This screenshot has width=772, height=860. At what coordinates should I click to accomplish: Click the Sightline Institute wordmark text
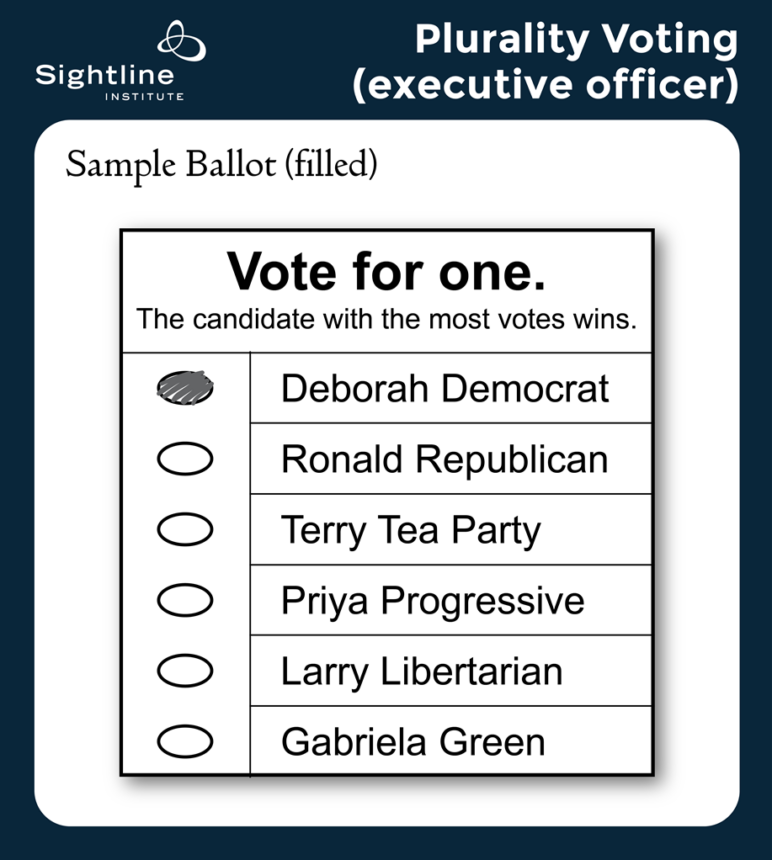[x=104, y=75]
